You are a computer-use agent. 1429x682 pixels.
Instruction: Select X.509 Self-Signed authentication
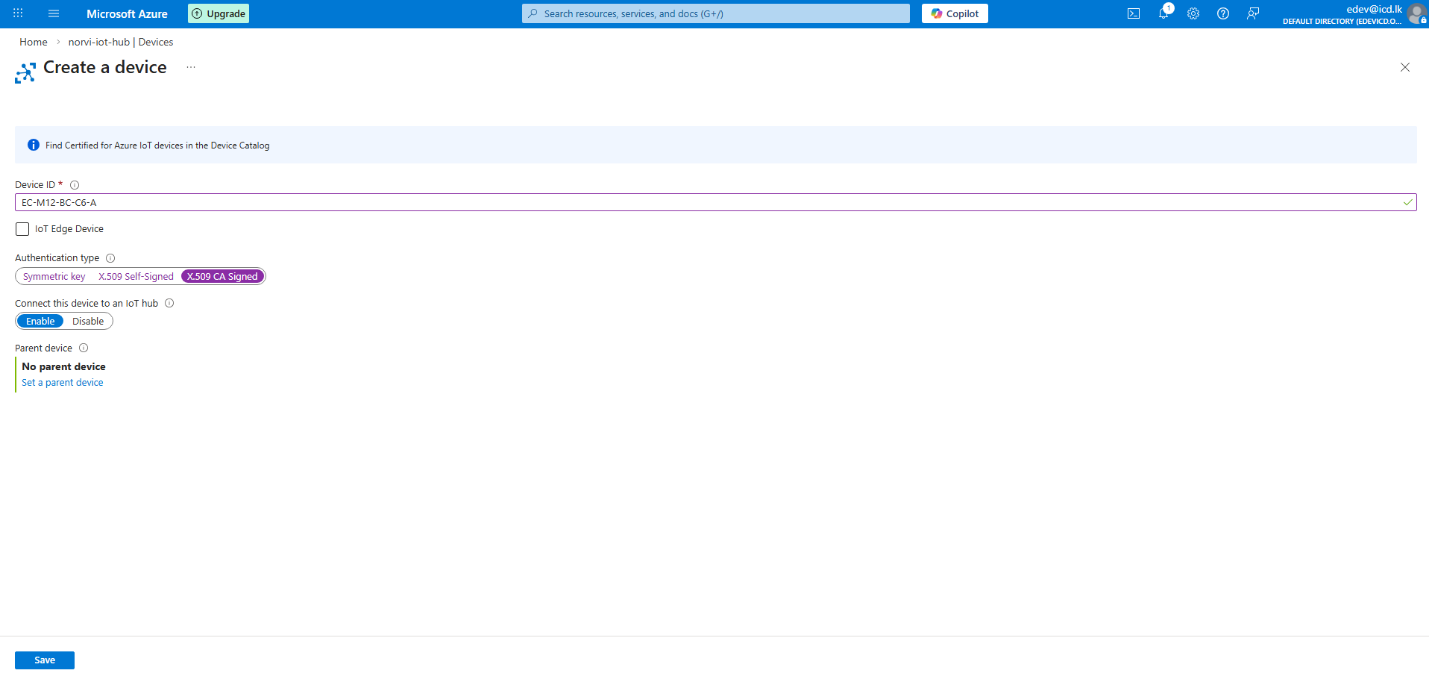click(136, 276)
